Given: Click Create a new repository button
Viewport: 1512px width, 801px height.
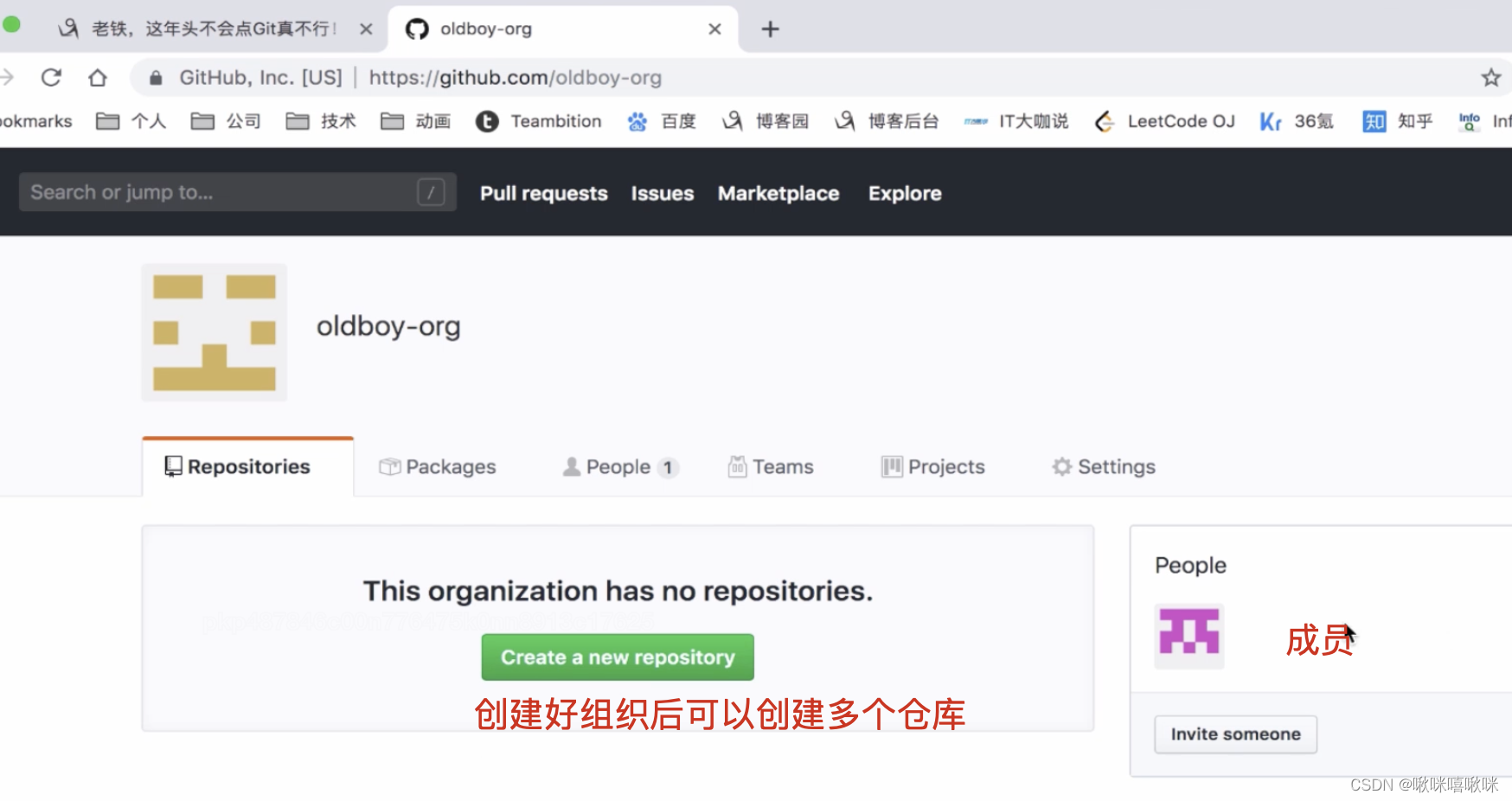Looking at the screenshot, I should pyautogui.click(x=618, y=657).
